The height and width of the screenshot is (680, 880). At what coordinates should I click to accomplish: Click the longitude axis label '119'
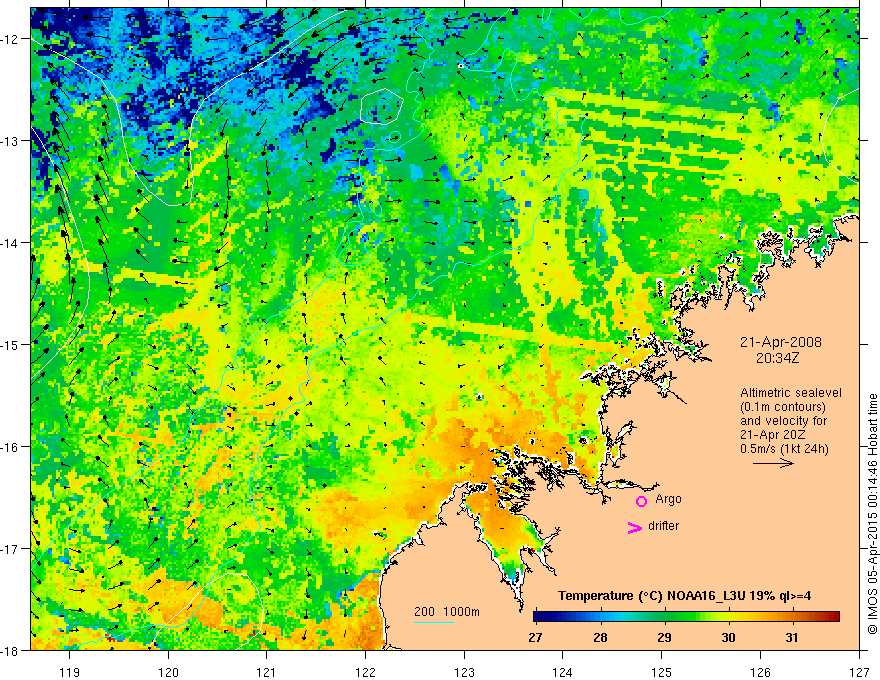tap(70, 672)
